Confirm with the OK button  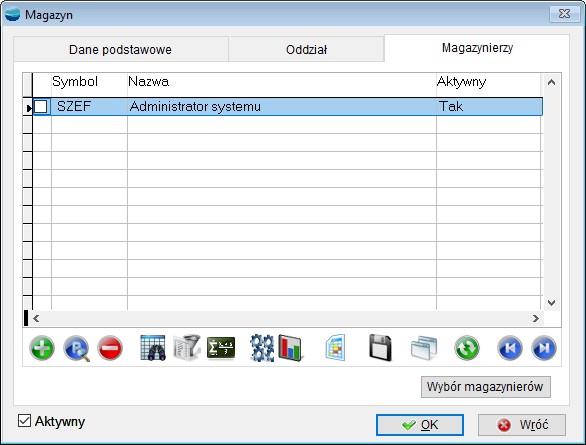tap(420, 425)
